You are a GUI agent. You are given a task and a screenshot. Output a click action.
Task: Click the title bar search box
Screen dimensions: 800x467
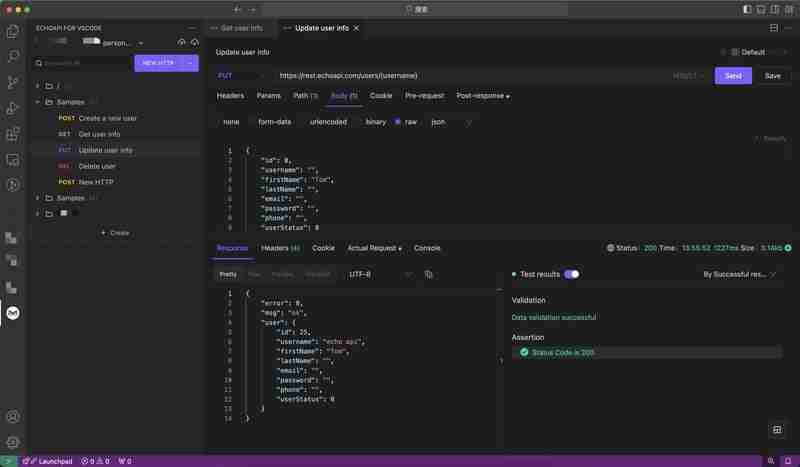click(x=416, y=9)
